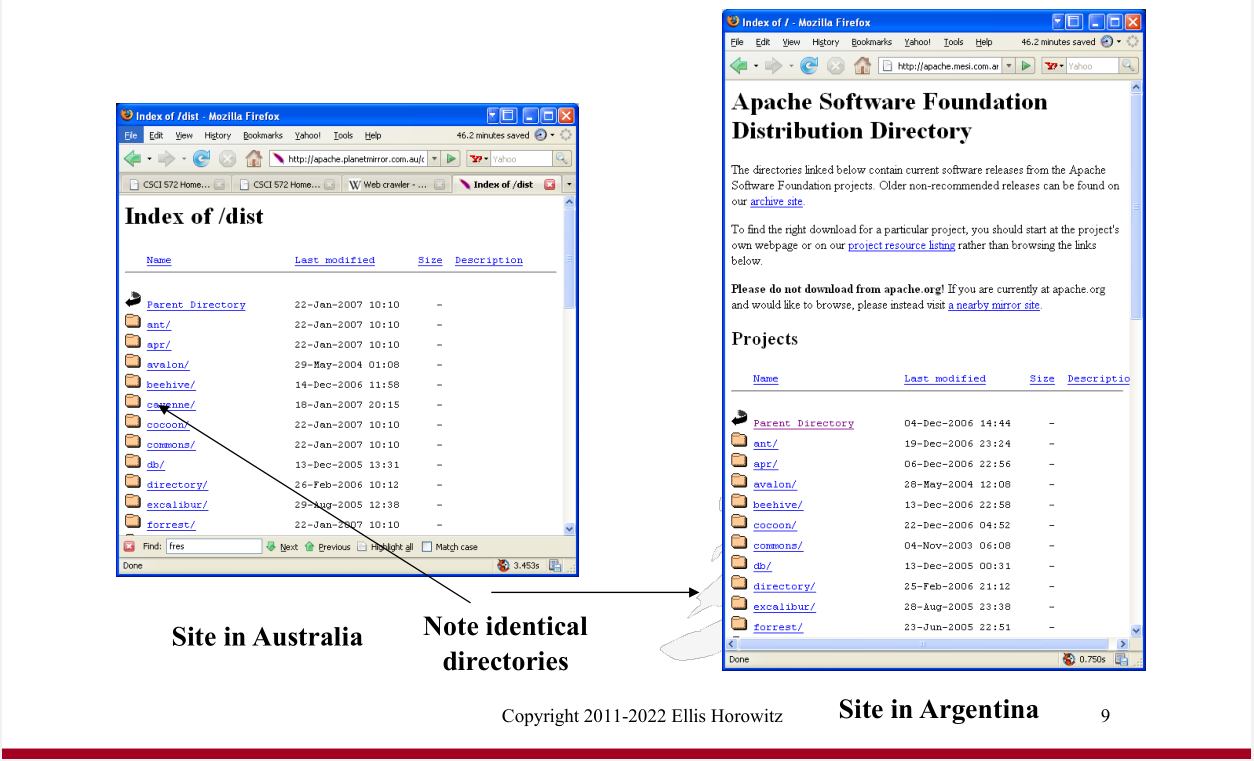Screen dimensions: 1254x761
Task: Enable the Match case checkbox
Action: (x=427, y=547)
